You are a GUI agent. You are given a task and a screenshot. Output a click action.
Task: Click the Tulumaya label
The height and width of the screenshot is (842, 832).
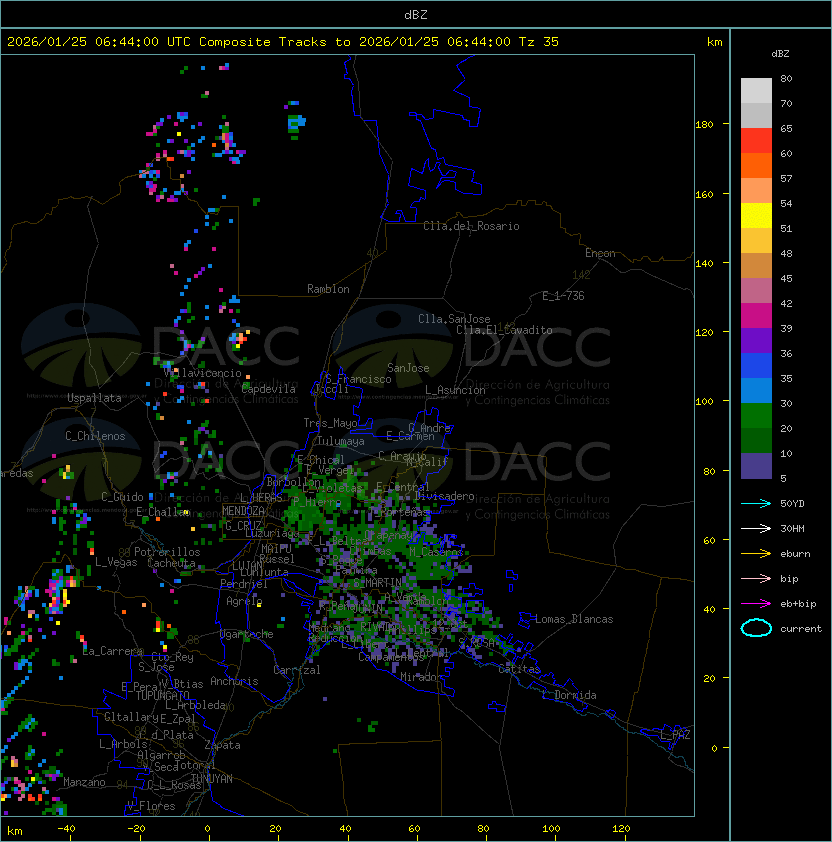[341, 441]
